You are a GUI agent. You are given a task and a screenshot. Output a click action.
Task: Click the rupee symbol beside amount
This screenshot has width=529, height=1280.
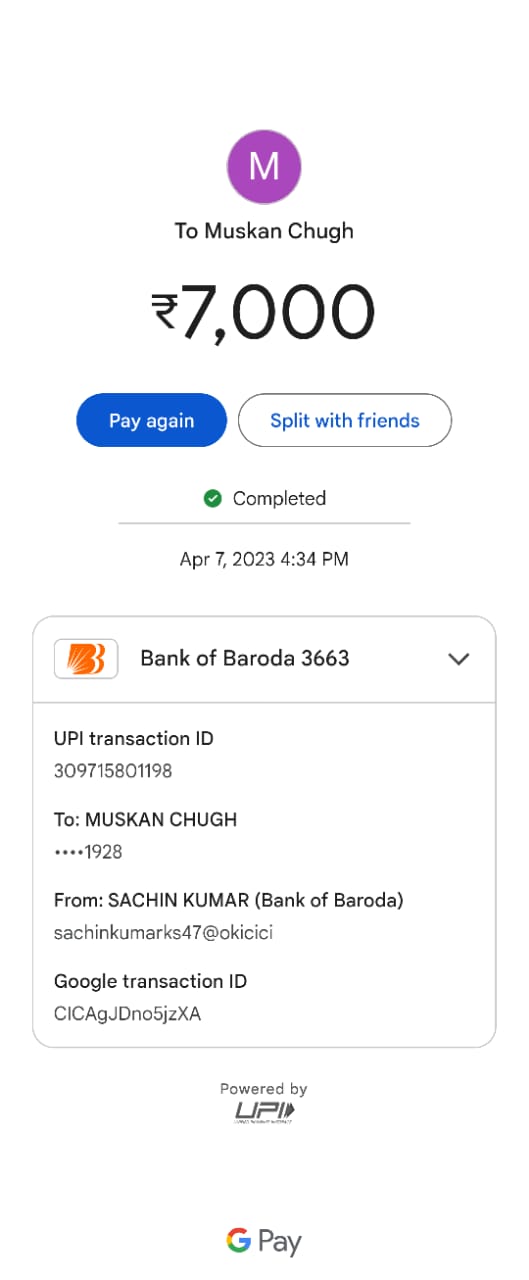click(165, 312)
